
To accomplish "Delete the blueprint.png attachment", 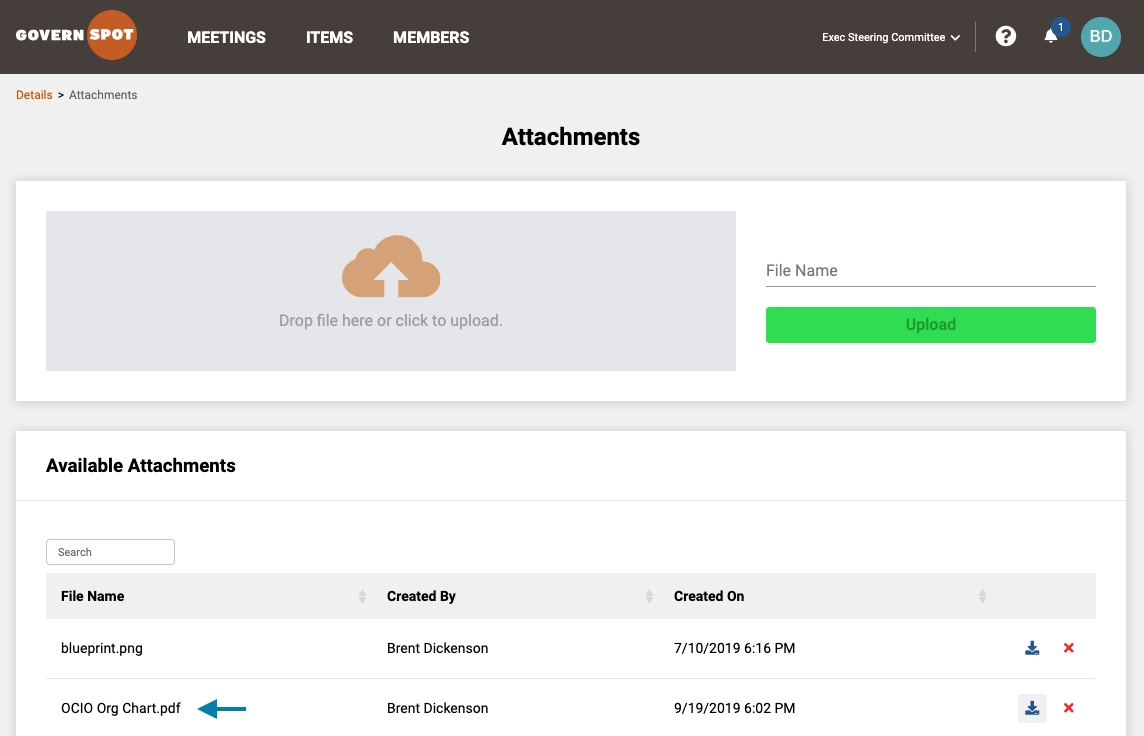I will point(1069,648).
